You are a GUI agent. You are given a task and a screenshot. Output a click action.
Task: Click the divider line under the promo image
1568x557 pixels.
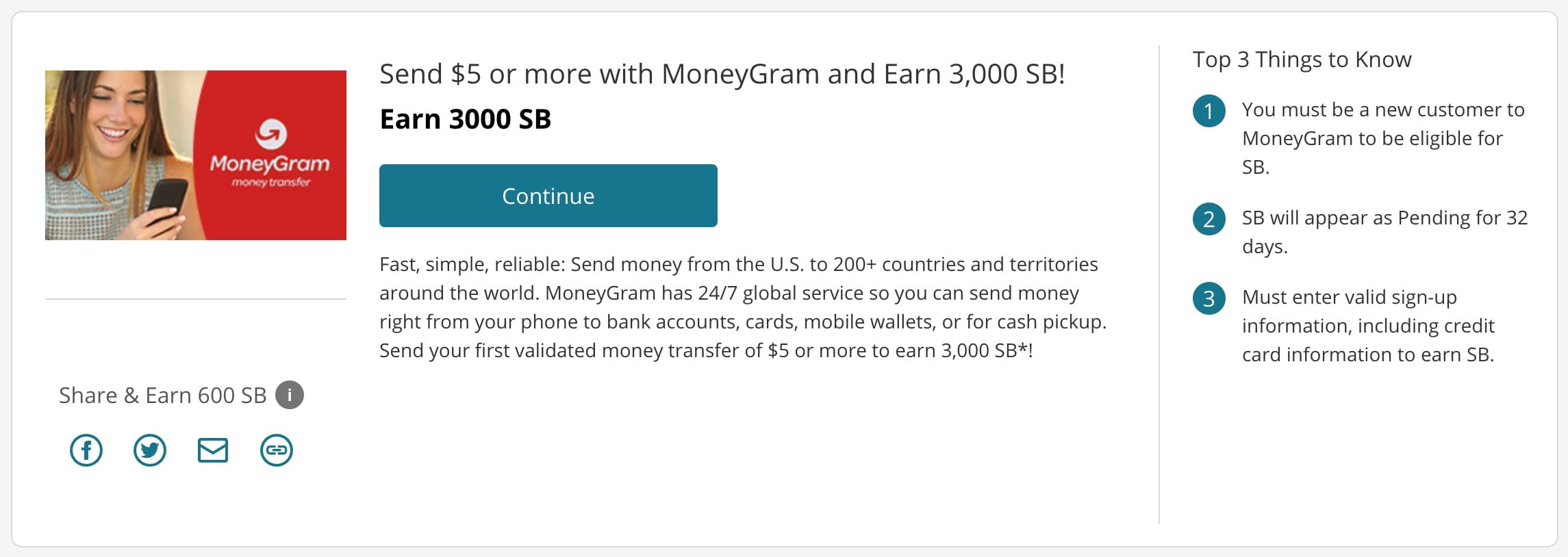[197, 298]
